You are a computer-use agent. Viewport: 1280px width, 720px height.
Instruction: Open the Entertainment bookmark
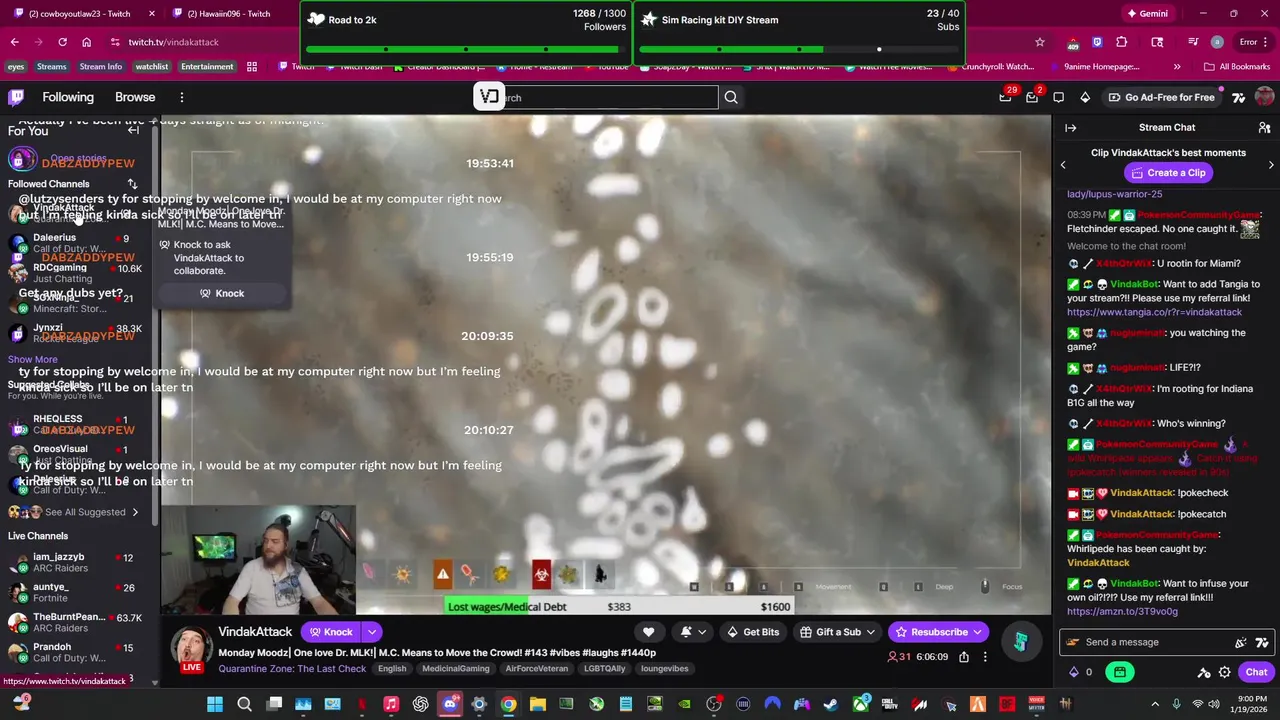point(207,67)
